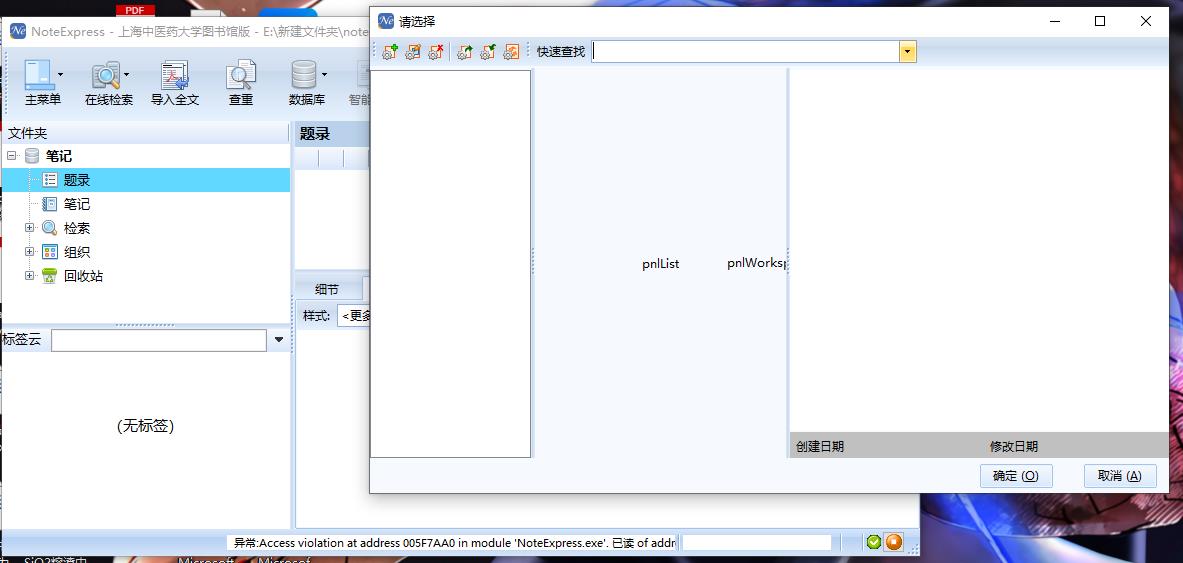Collapse the root 笔记 database node
This screenshot has height=563, width=1183.
click(11, 156)
